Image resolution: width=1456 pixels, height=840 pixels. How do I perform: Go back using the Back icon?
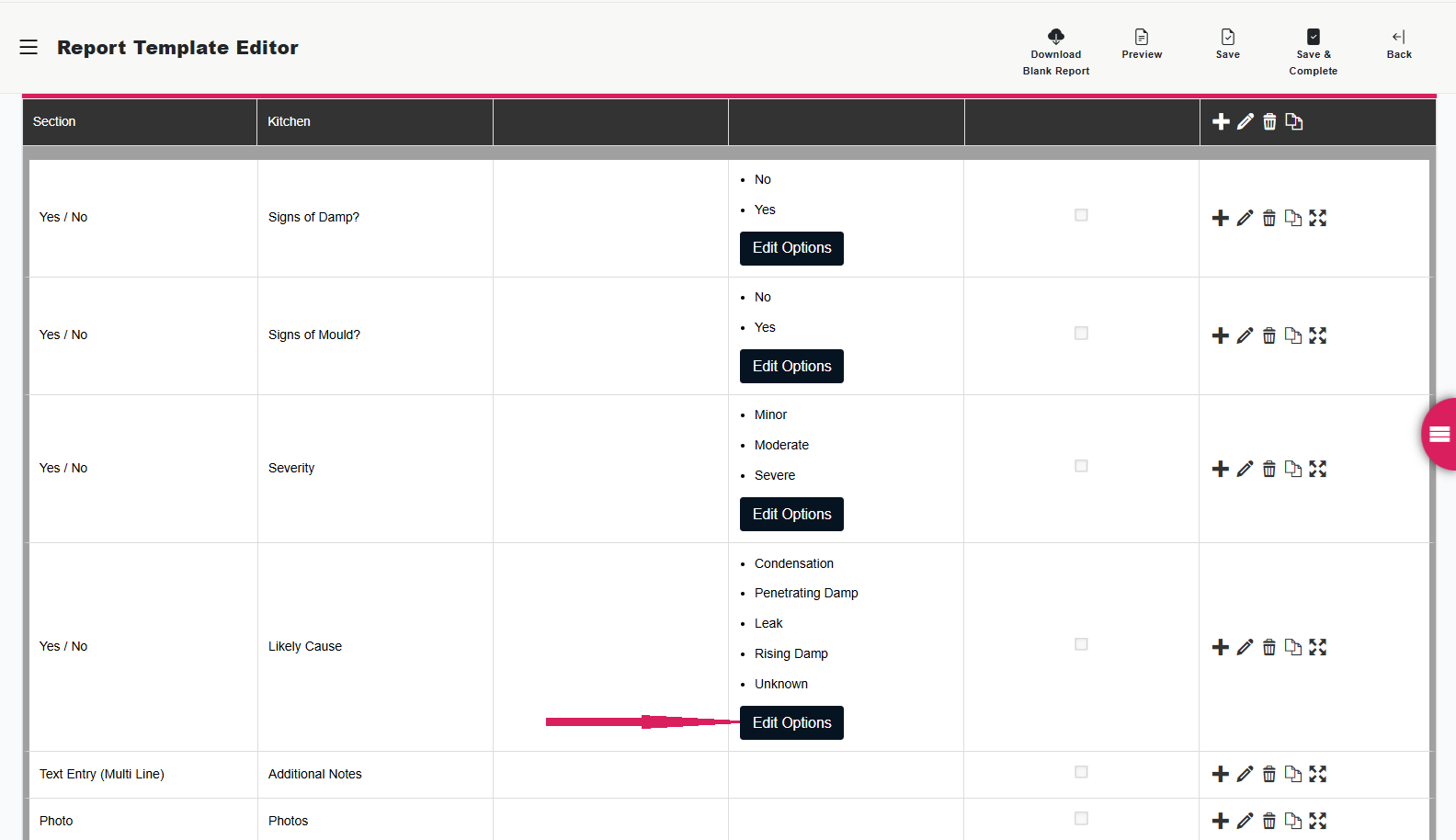[1399, 37]
